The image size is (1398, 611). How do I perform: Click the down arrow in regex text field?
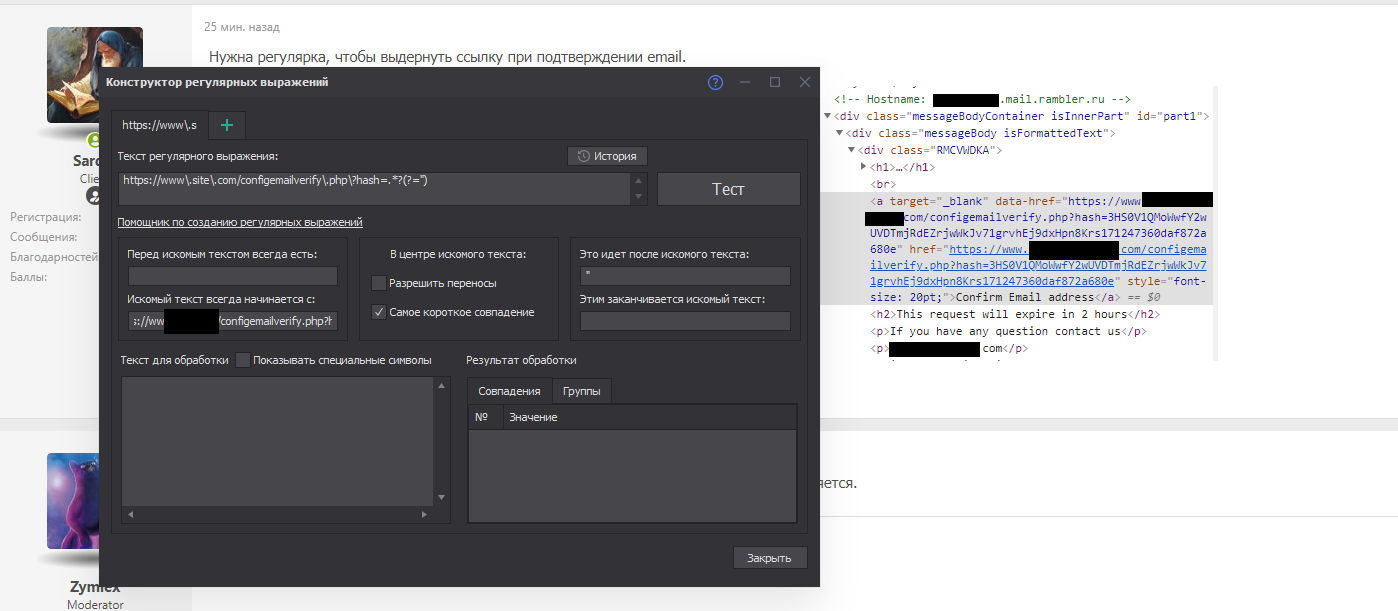[x=639, y=196]
